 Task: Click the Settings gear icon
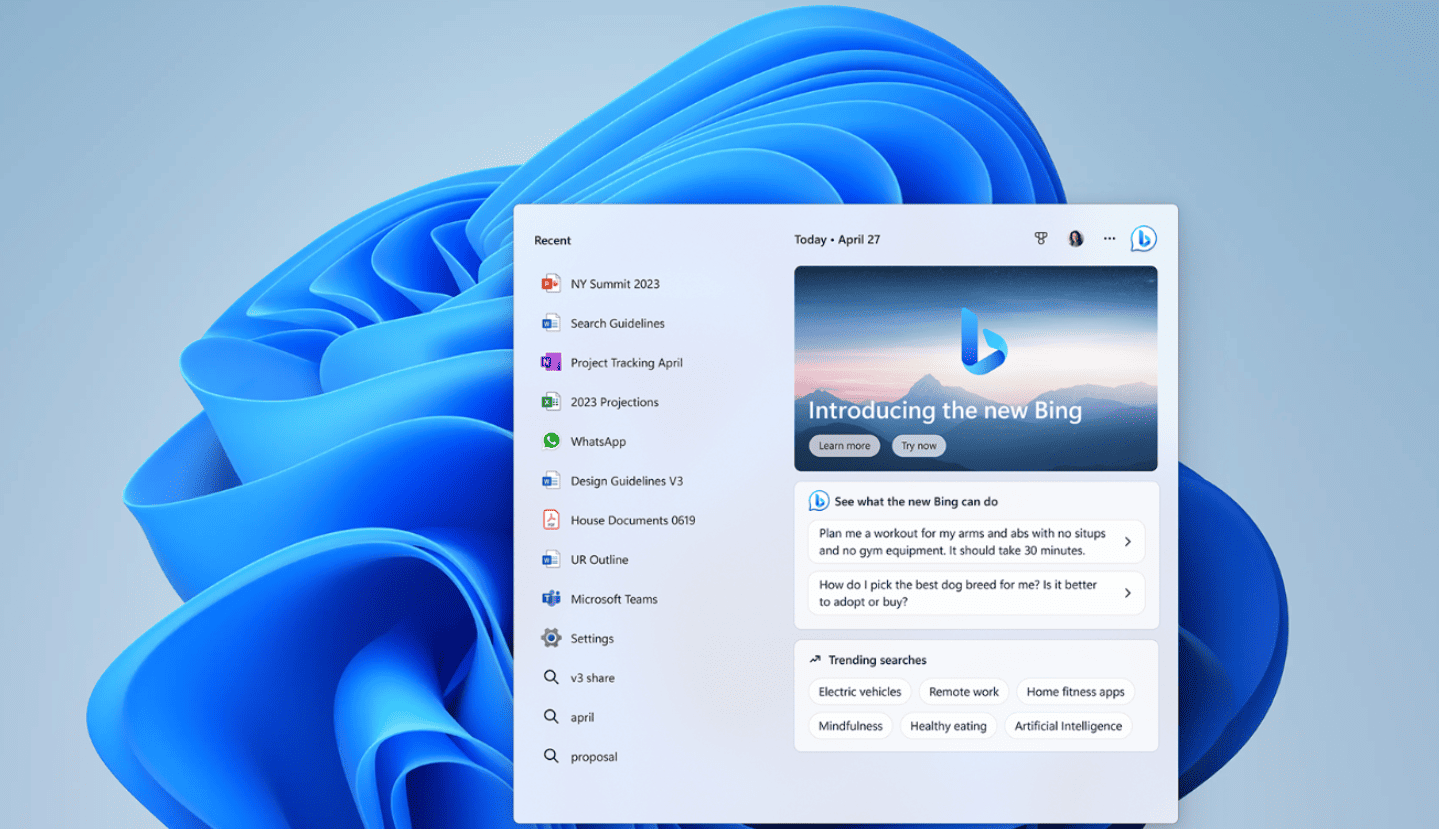(551, 638)
